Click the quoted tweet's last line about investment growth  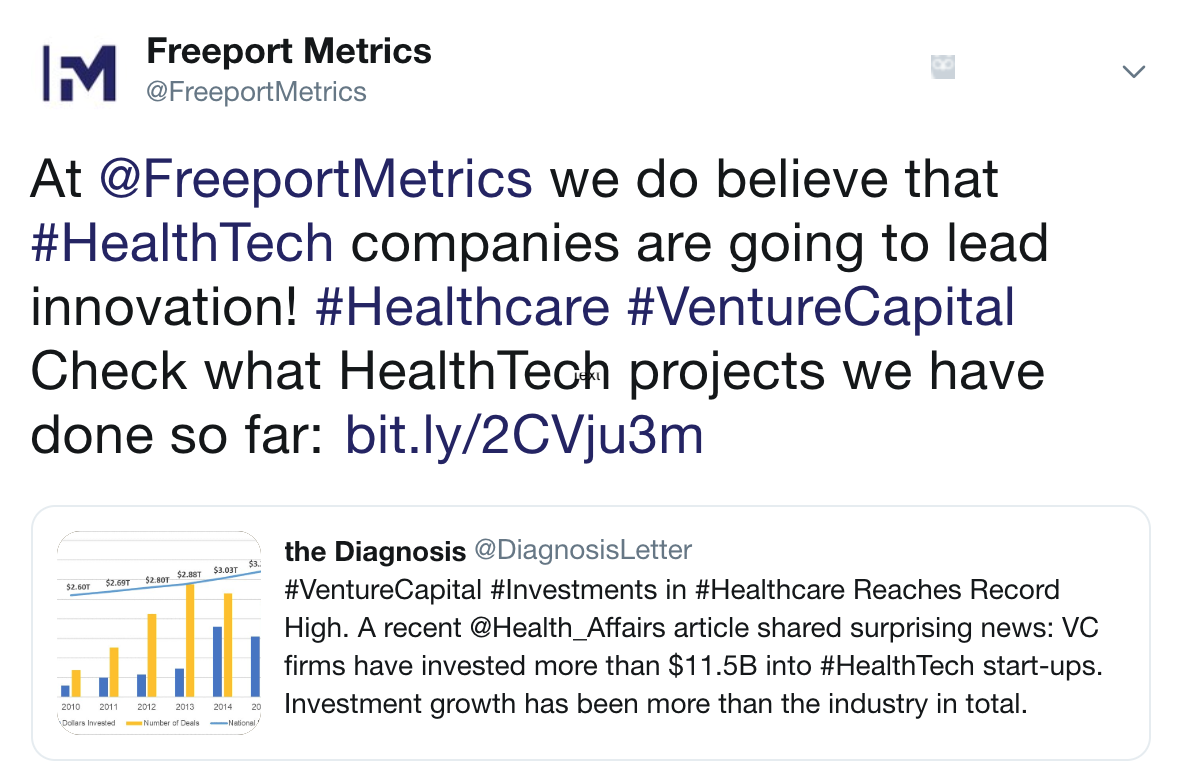[656, 704]
